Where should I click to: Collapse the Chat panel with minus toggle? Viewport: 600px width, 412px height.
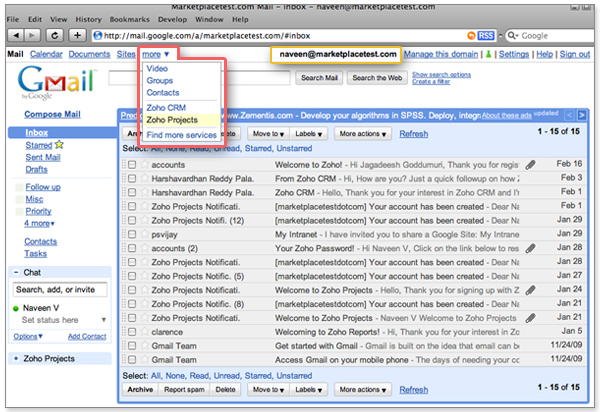click(16, 272)
